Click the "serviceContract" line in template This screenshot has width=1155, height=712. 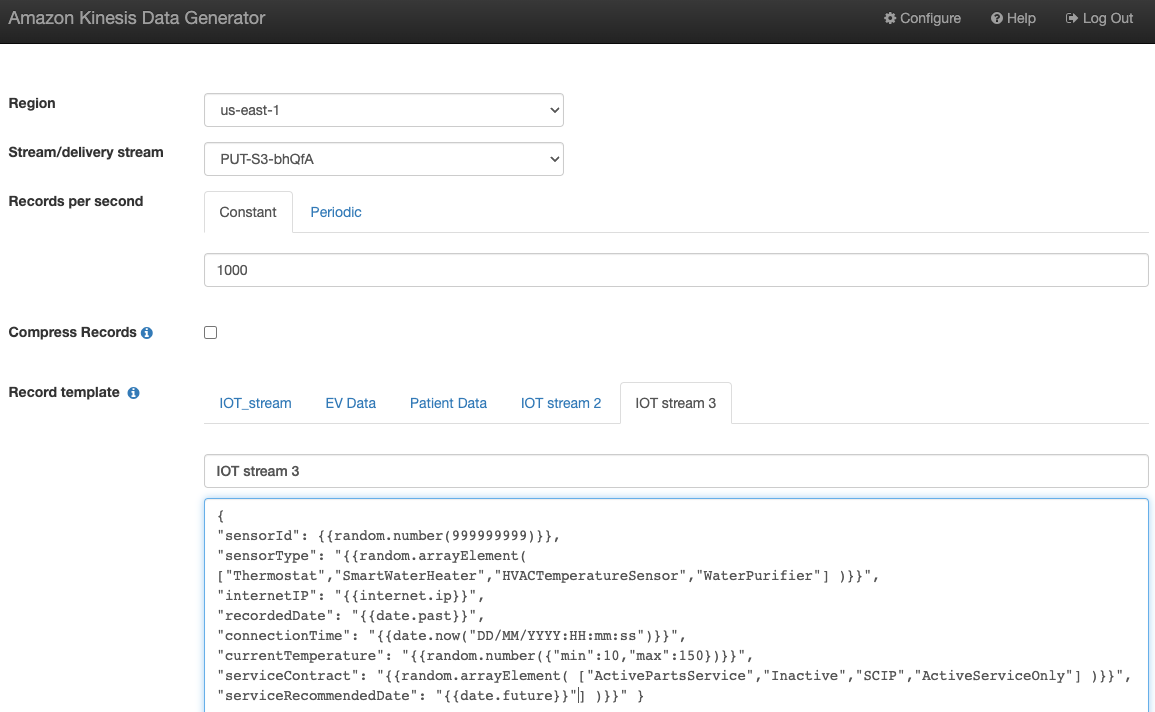coord(674,675)
